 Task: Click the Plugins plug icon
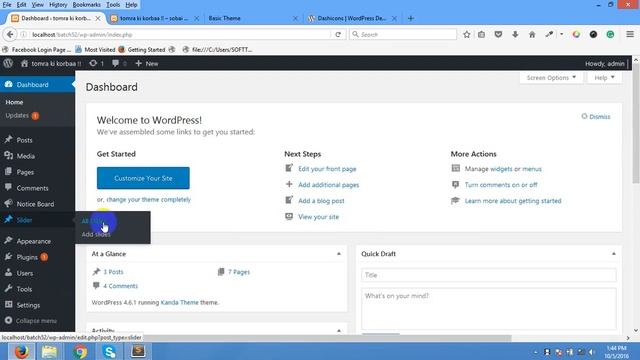pos(9,257)
